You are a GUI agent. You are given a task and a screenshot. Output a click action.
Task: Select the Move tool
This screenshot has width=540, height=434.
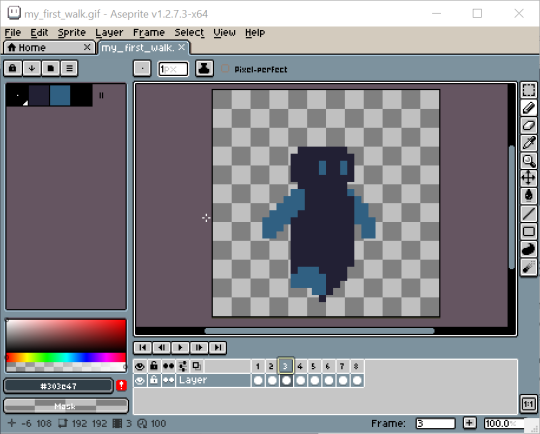click(529, 178)
